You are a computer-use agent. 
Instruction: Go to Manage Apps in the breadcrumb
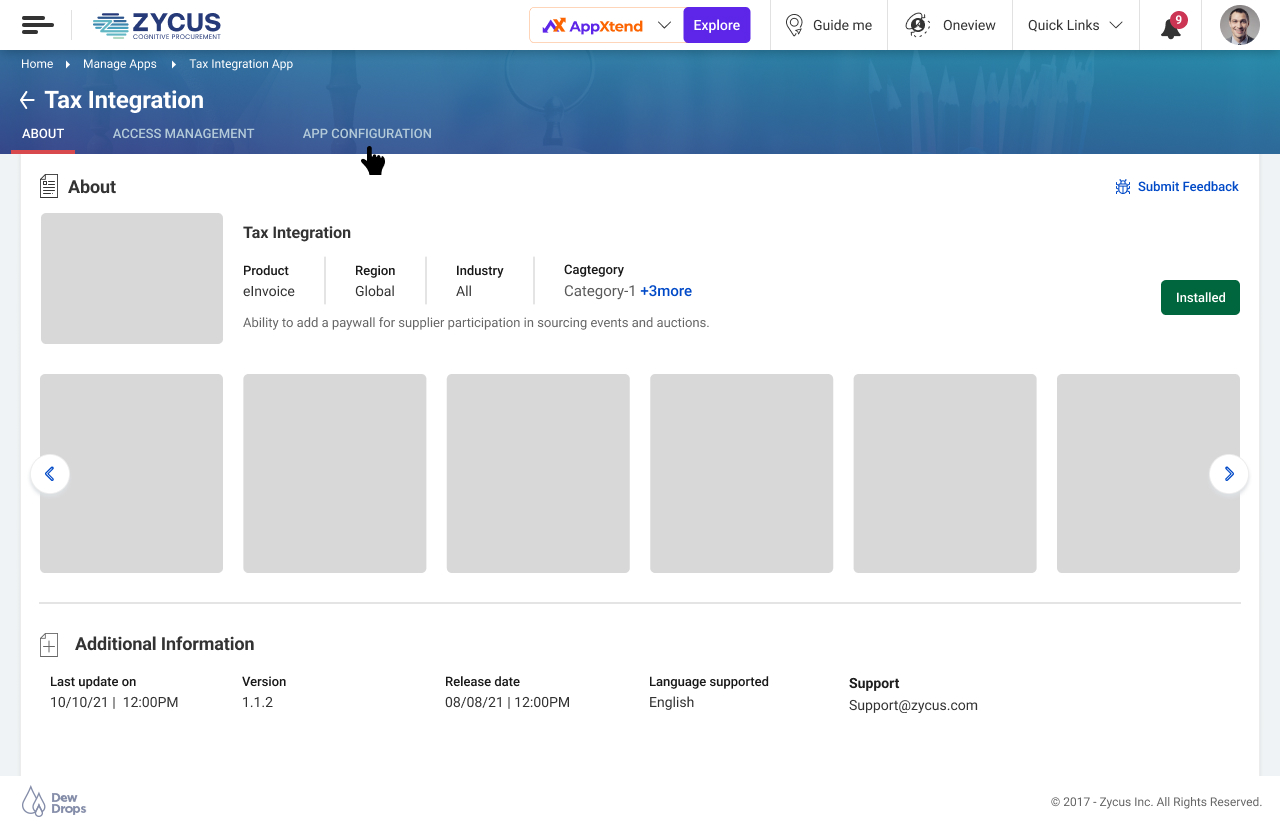120,64
